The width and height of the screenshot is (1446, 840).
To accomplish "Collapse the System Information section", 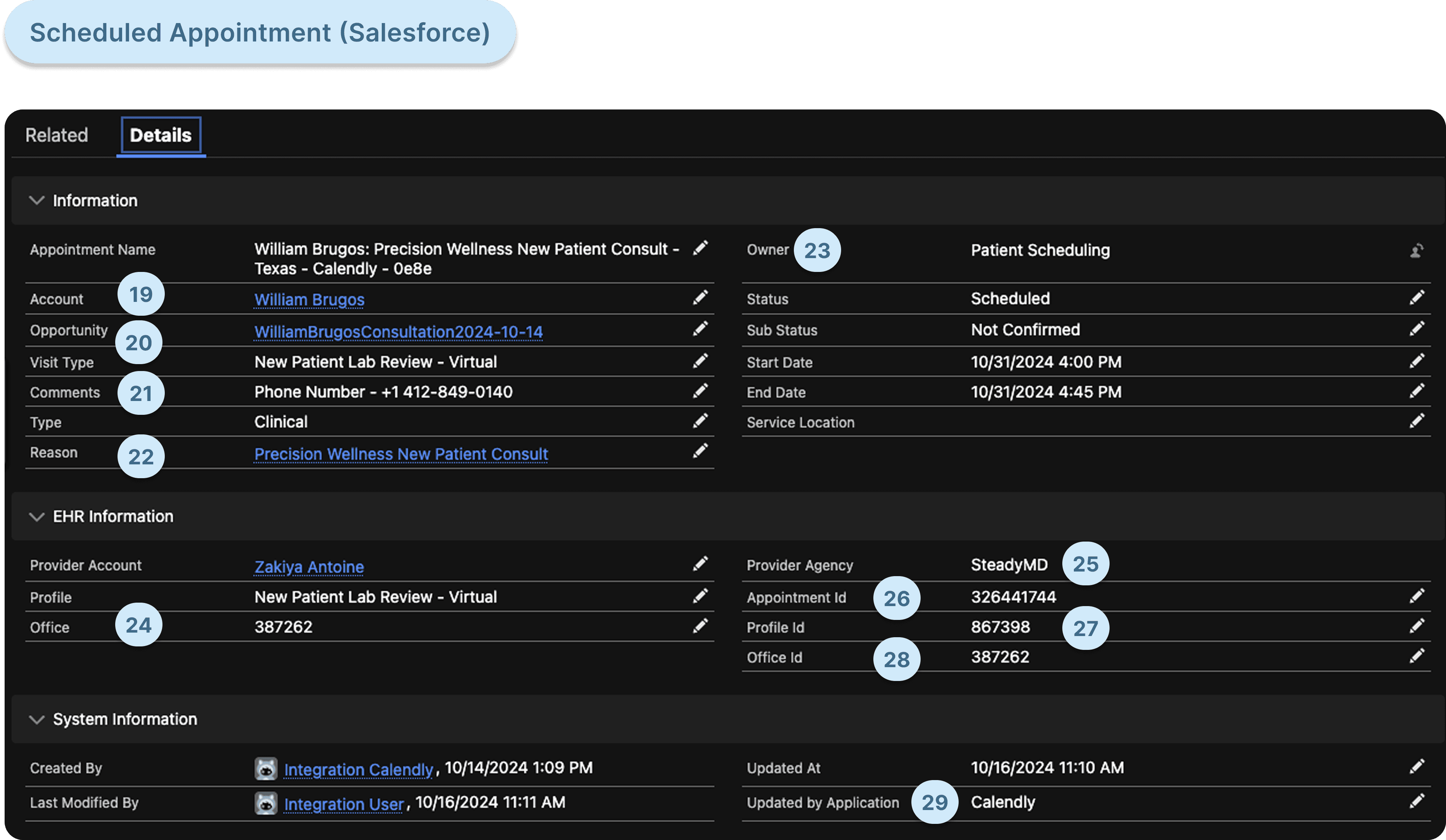I will [37, 719].
